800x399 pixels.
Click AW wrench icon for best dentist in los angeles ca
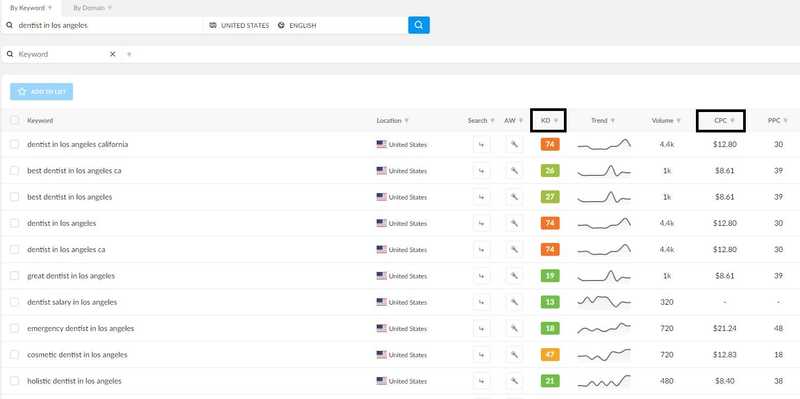pos(514,171)
